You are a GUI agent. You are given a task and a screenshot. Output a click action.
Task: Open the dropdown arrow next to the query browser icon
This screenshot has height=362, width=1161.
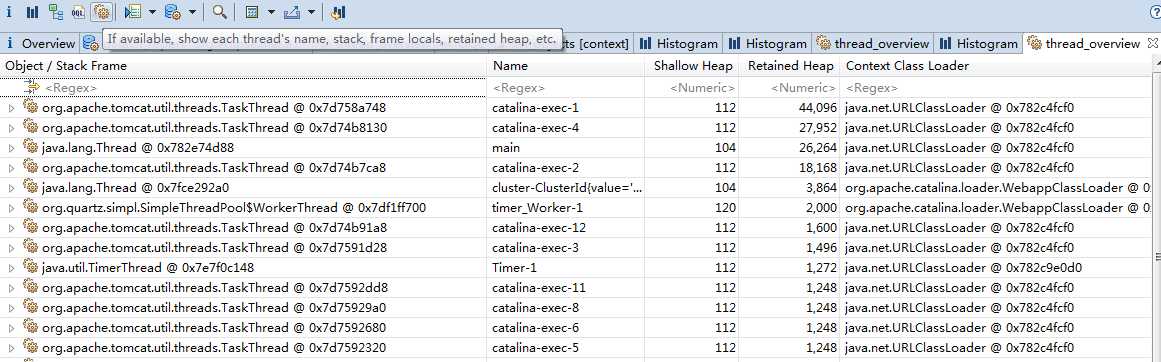(x=192, y=12)
